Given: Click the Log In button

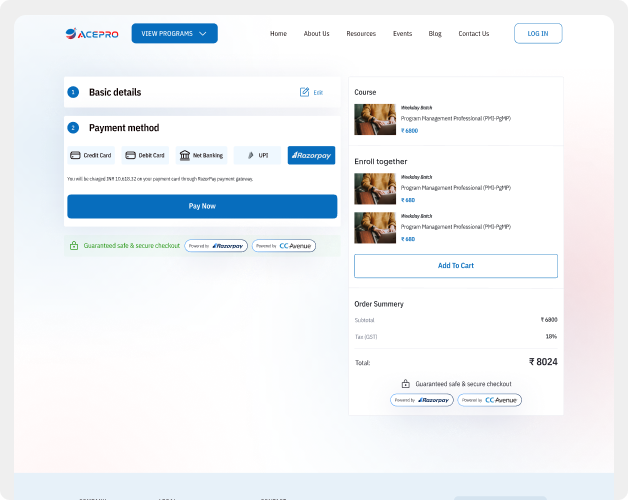Looking at the screenshot, I should (538, 34).
